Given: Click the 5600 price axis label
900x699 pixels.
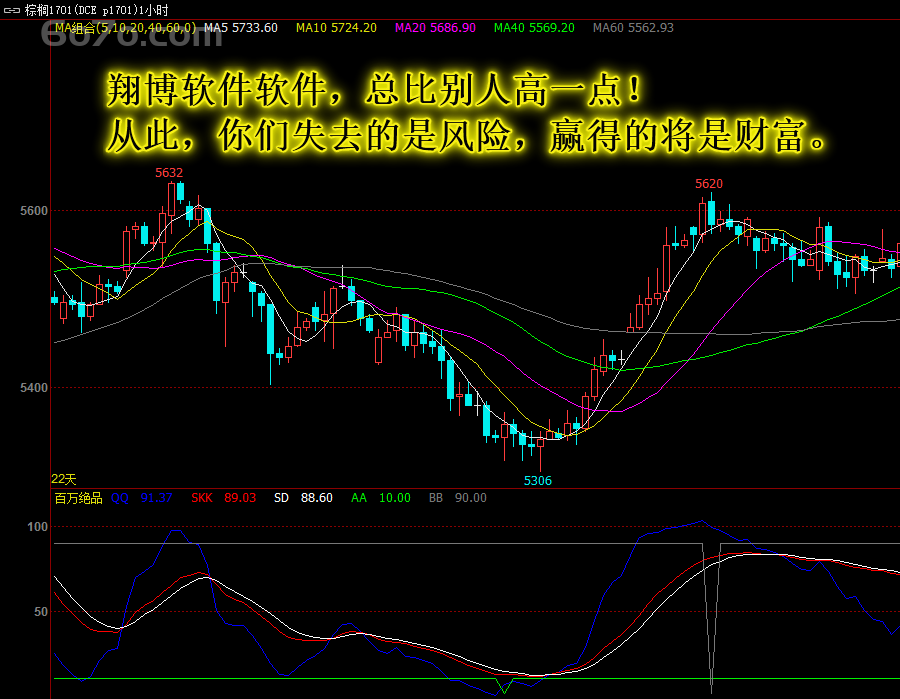Looking at the screenshot, I should click(x=34, y=211).
